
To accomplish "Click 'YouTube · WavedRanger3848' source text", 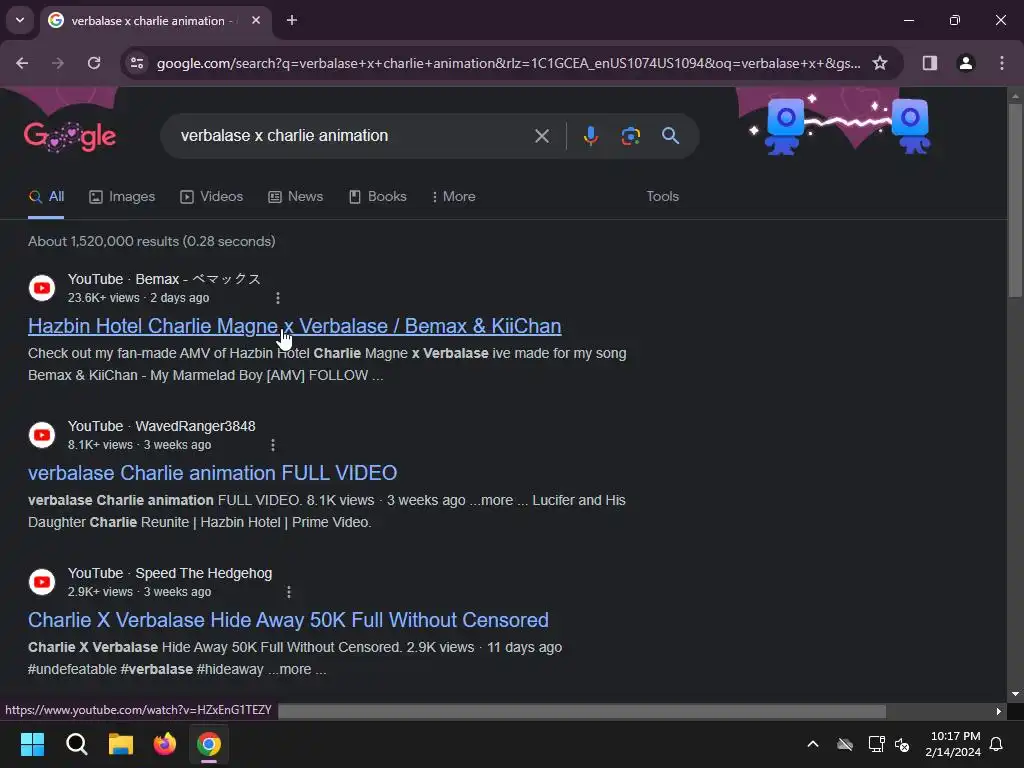I will point(161,426).
